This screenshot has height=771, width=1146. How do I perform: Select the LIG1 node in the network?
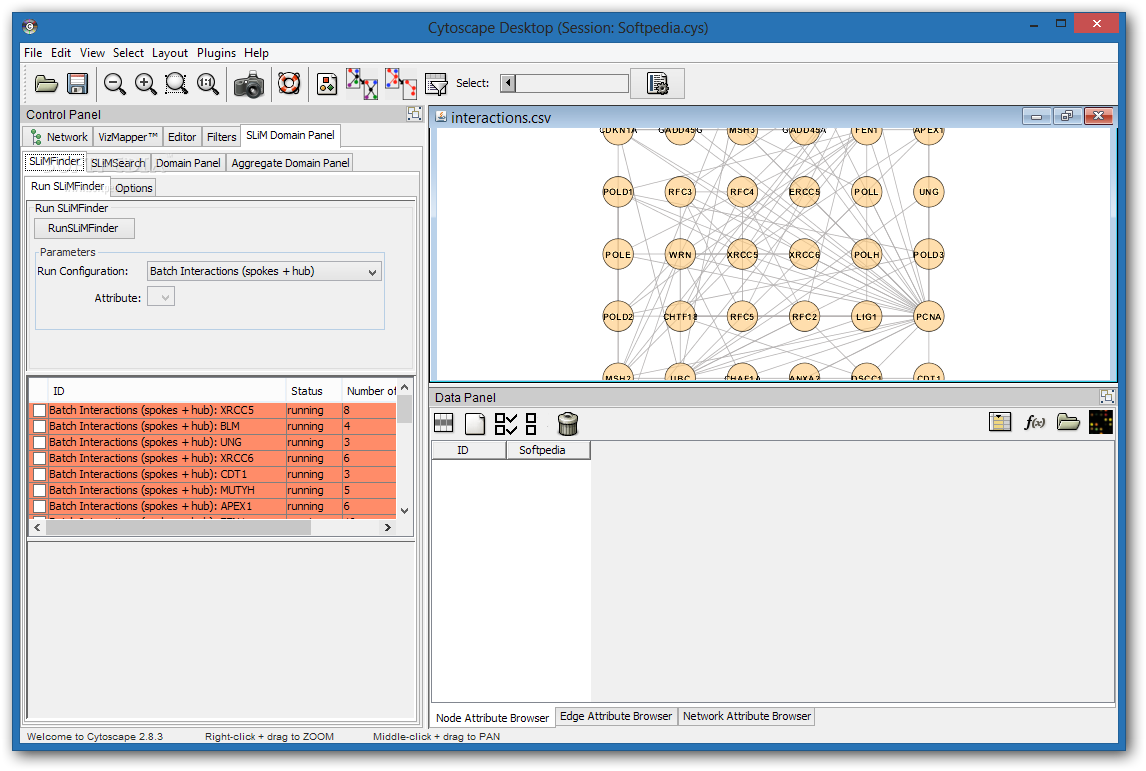click(866, 316)
